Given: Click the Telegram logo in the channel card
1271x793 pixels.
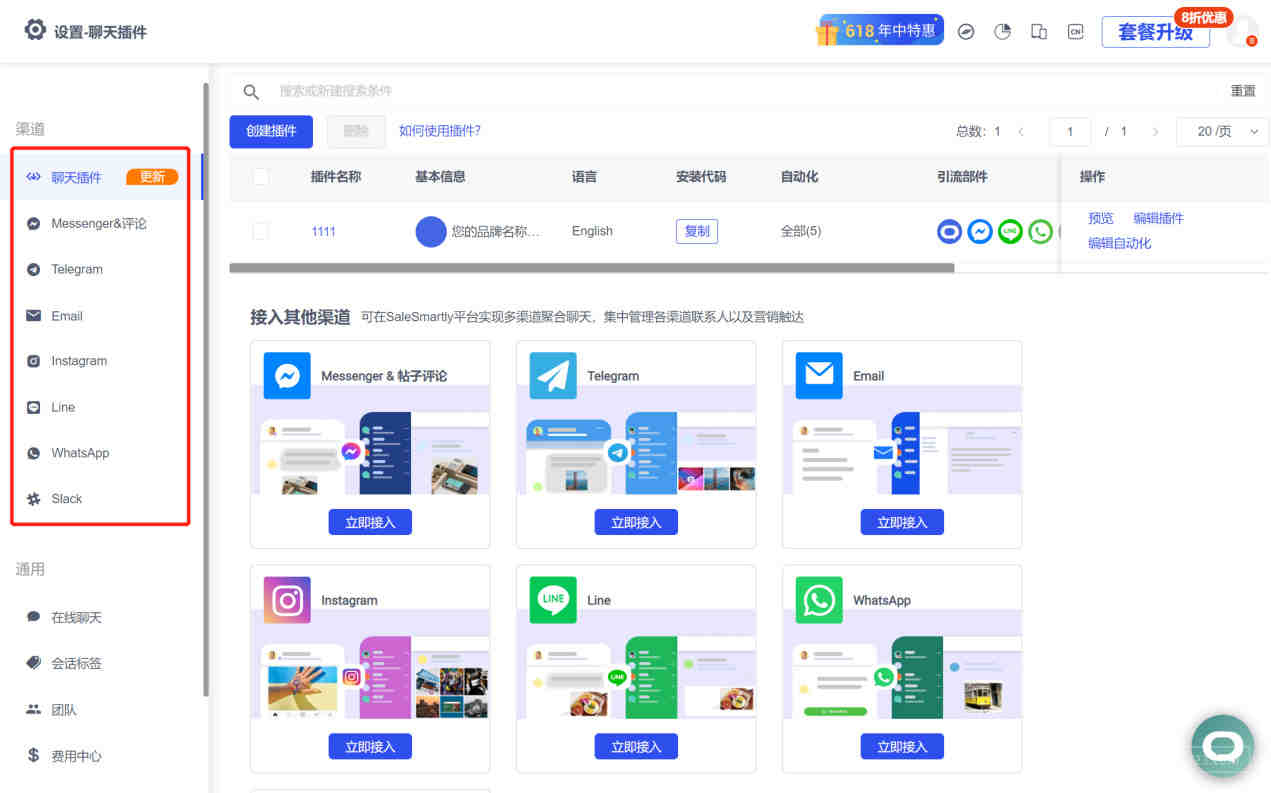Looking at the screenshot, I should (553, 375).
